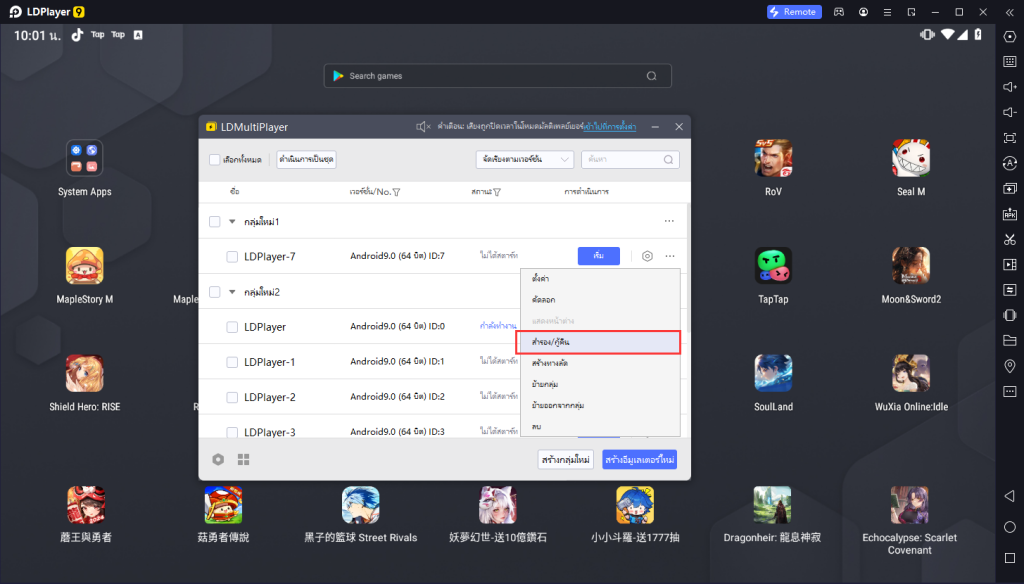This screenshot has height=584, width=1024.
Task: Click the shake device icon in sidebar
Action: click(x=1010, y=315)
